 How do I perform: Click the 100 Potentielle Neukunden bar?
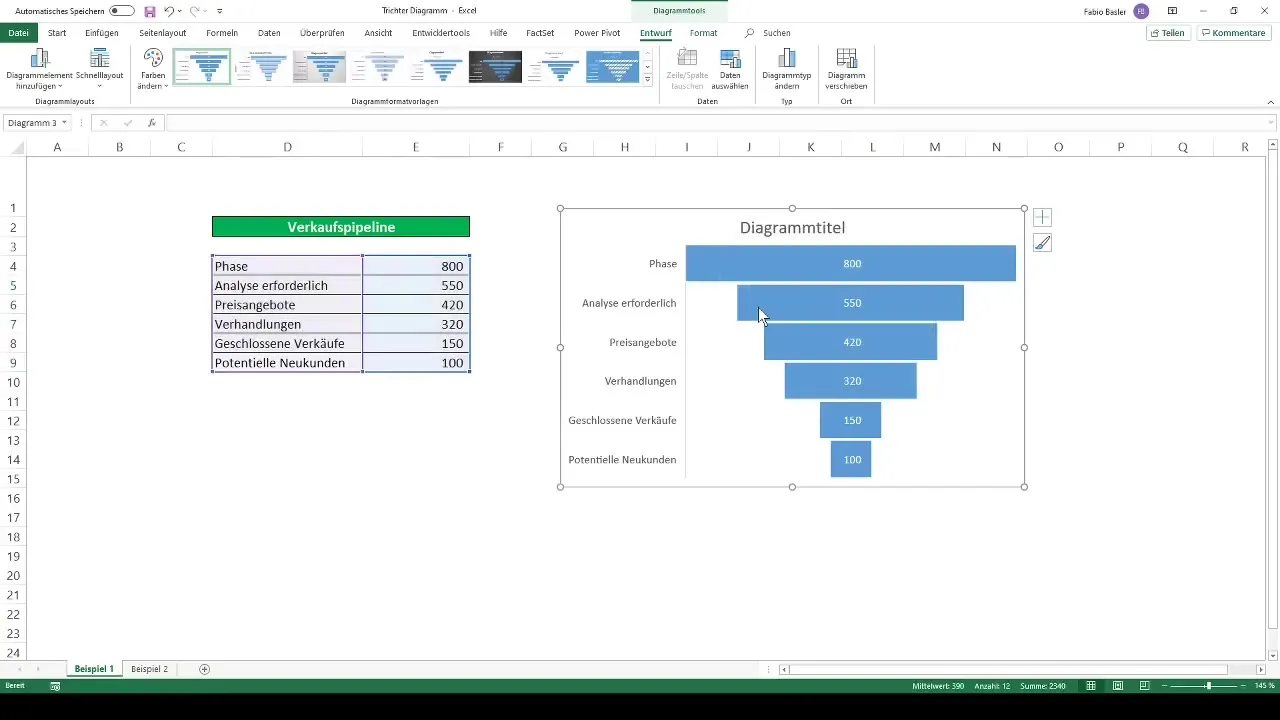[851, 459]
